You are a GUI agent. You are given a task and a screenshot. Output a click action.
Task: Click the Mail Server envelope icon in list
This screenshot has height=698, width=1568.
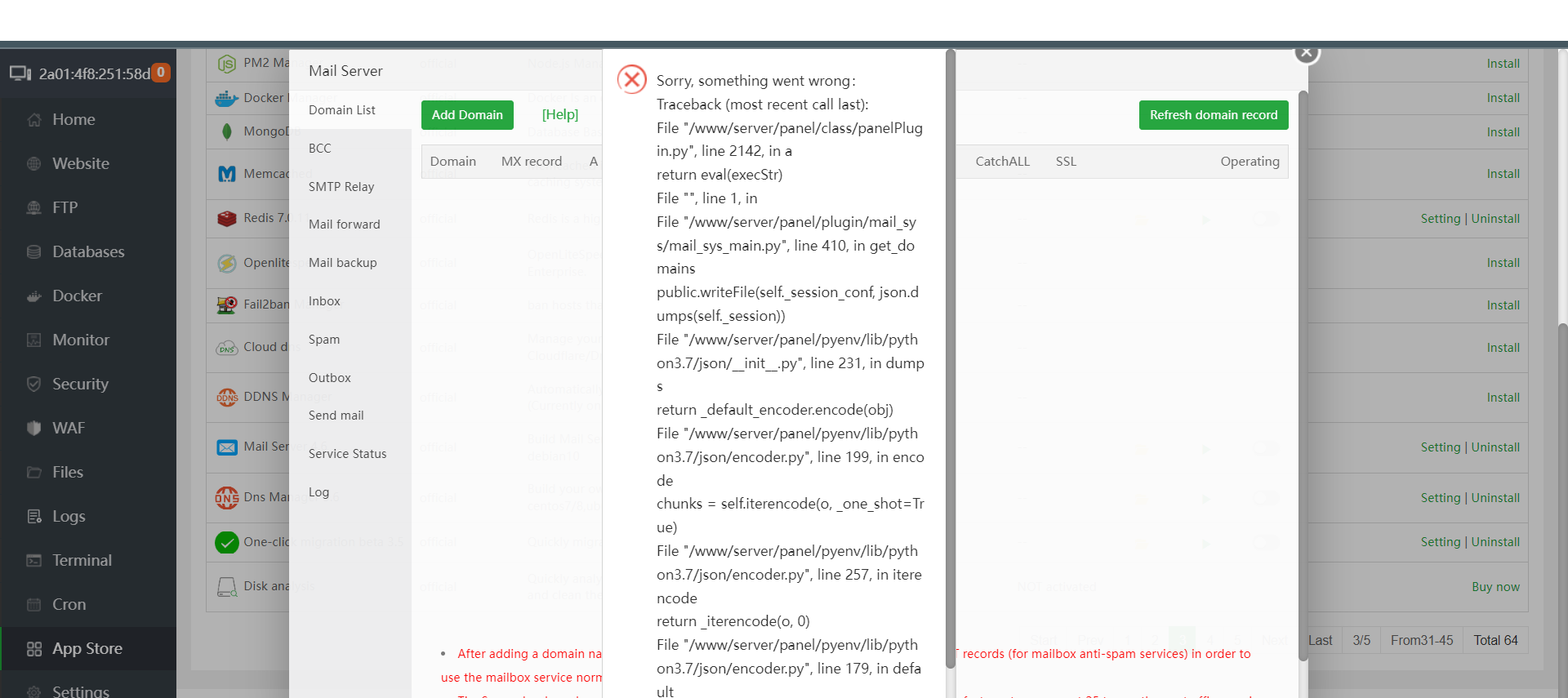(227, 447)
